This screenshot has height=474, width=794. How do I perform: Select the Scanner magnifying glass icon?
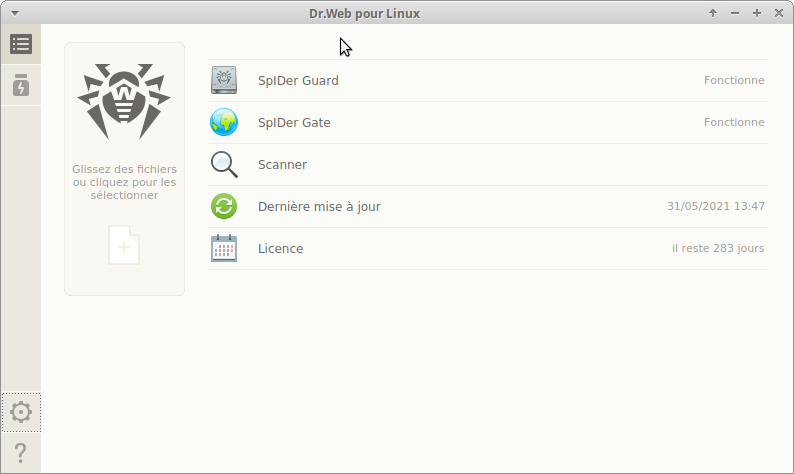coord(224,164)
